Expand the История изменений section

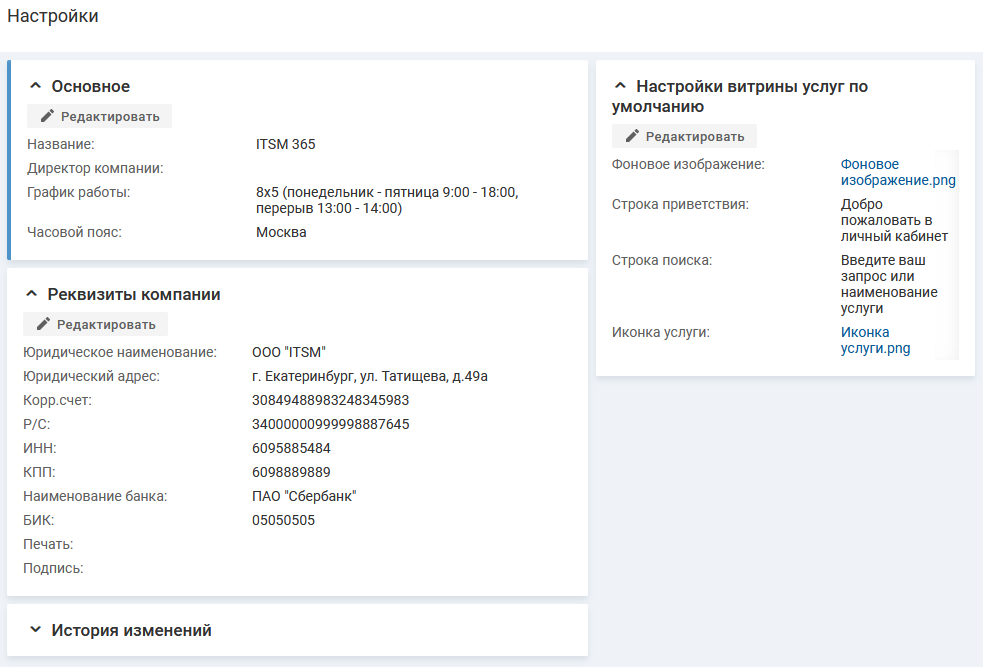point(36,631)
